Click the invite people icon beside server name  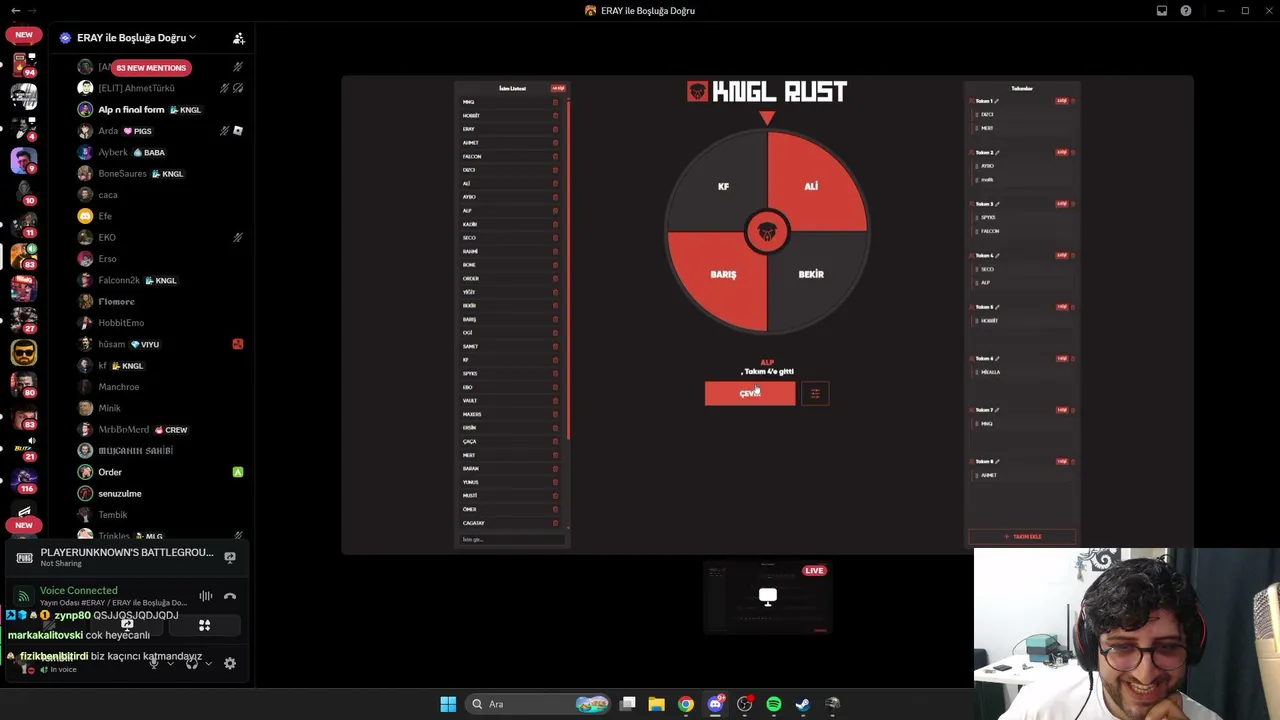point(239,38)
